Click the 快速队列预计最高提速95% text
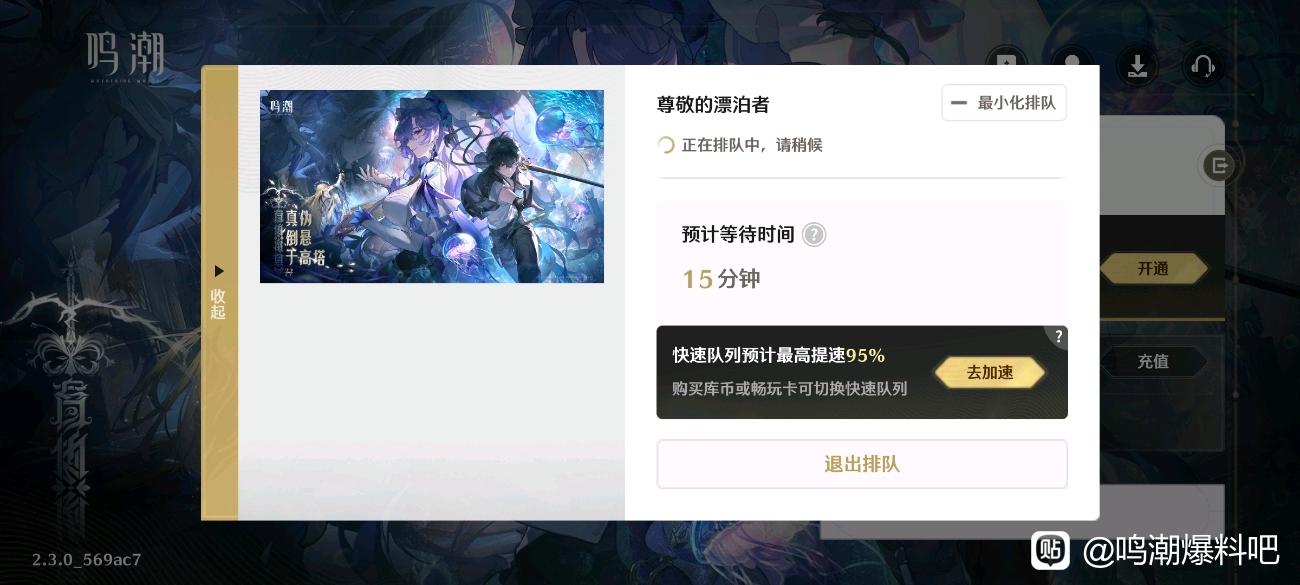Viewport: 1300px width, 585px height. coord(779,356)
